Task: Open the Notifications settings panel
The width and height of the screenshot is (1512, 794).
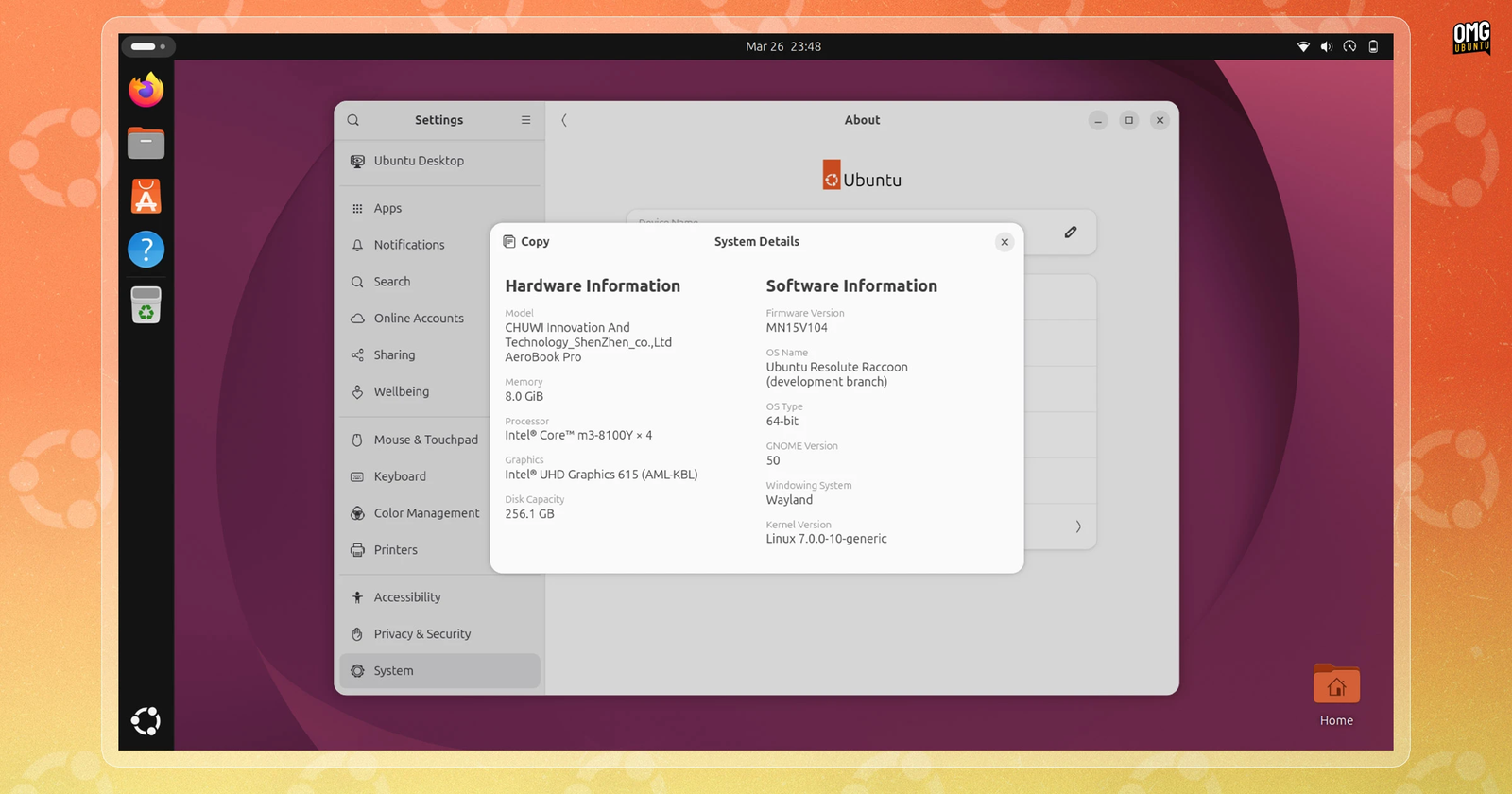Action: click(408, 245)
